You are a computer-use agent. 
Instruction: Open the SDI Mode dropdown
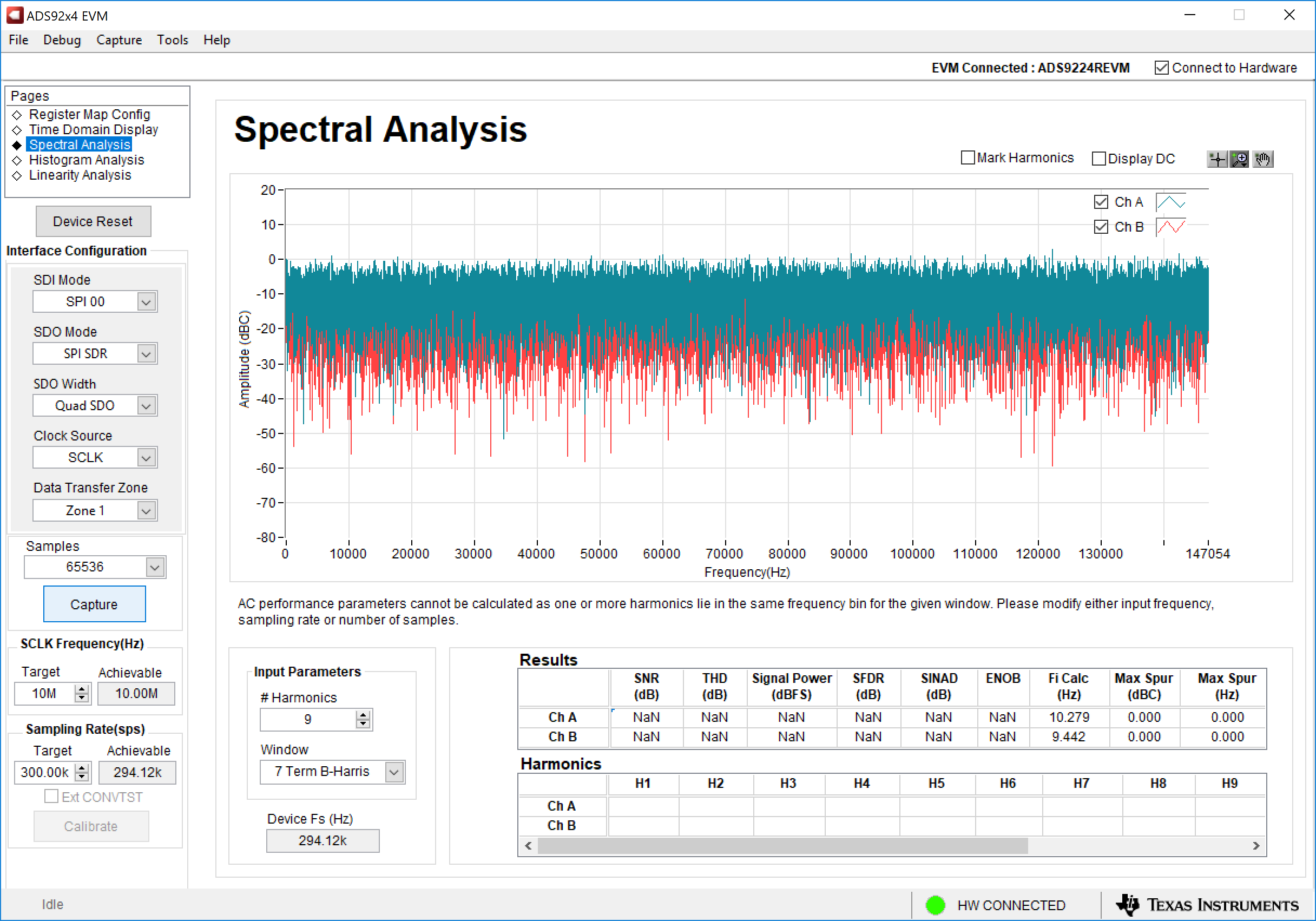146,302
